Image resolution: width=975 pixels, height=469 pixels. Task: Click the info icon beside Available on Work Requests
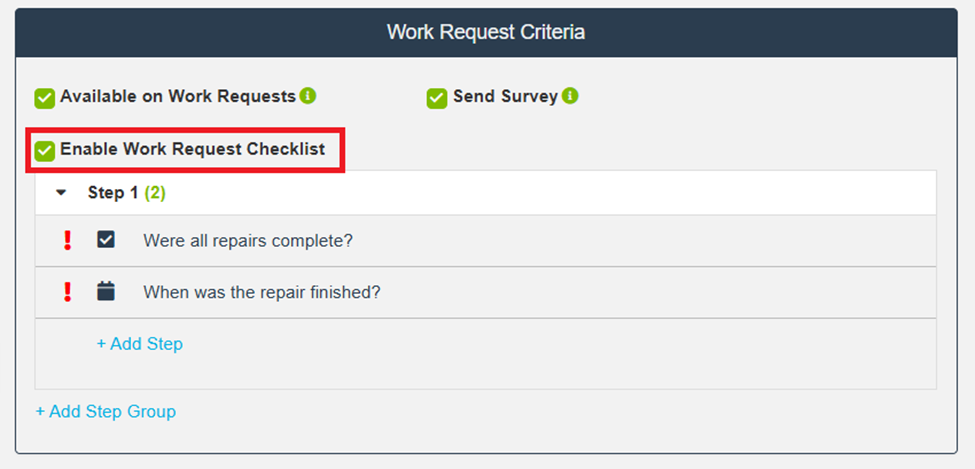point(308,96)
